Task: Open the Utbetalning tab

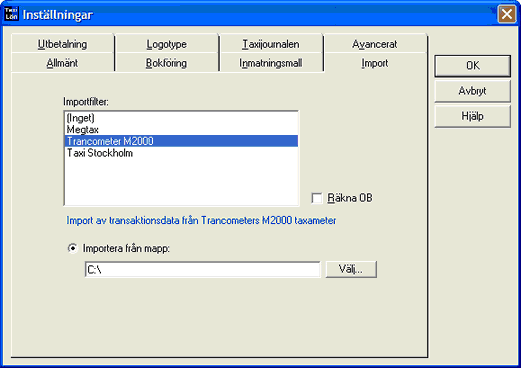Action: pyautogui.click(x=62, y=44)
